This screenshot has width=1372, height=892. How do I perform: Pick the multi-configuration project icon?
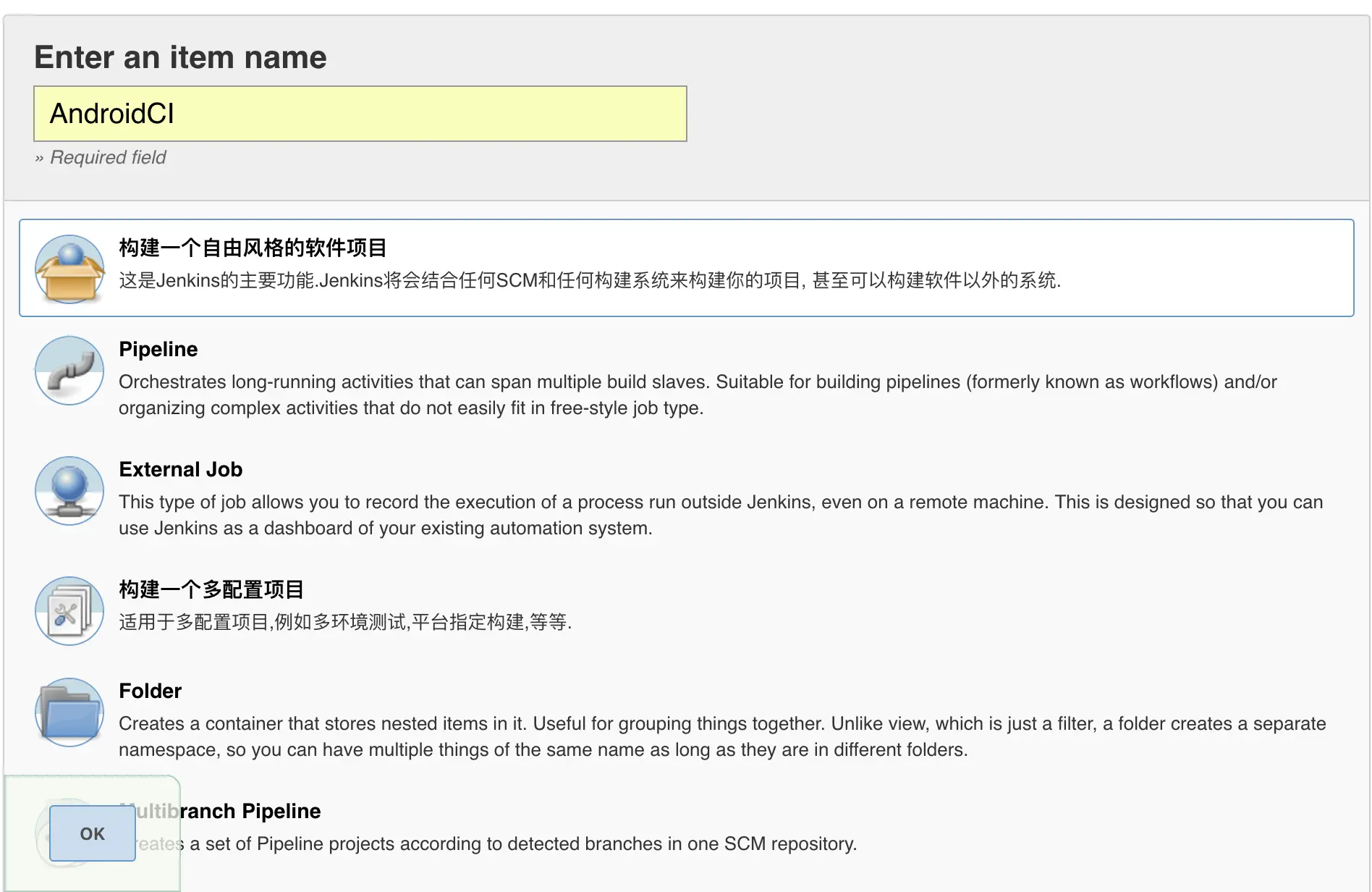pos(69,610)
